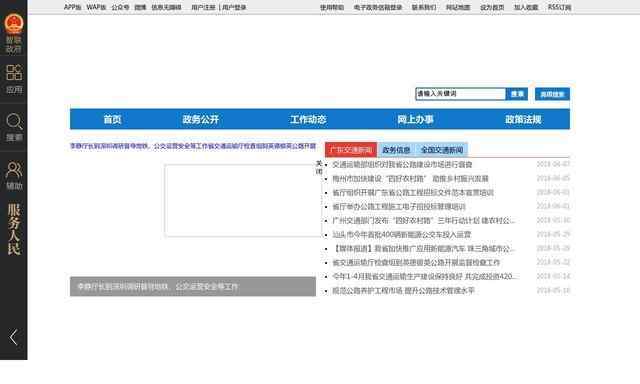Open news on 公路工程施工电子招投标管理培训
Image resolution: width=640 pixels, height=384 pixels.
[399, 206]
